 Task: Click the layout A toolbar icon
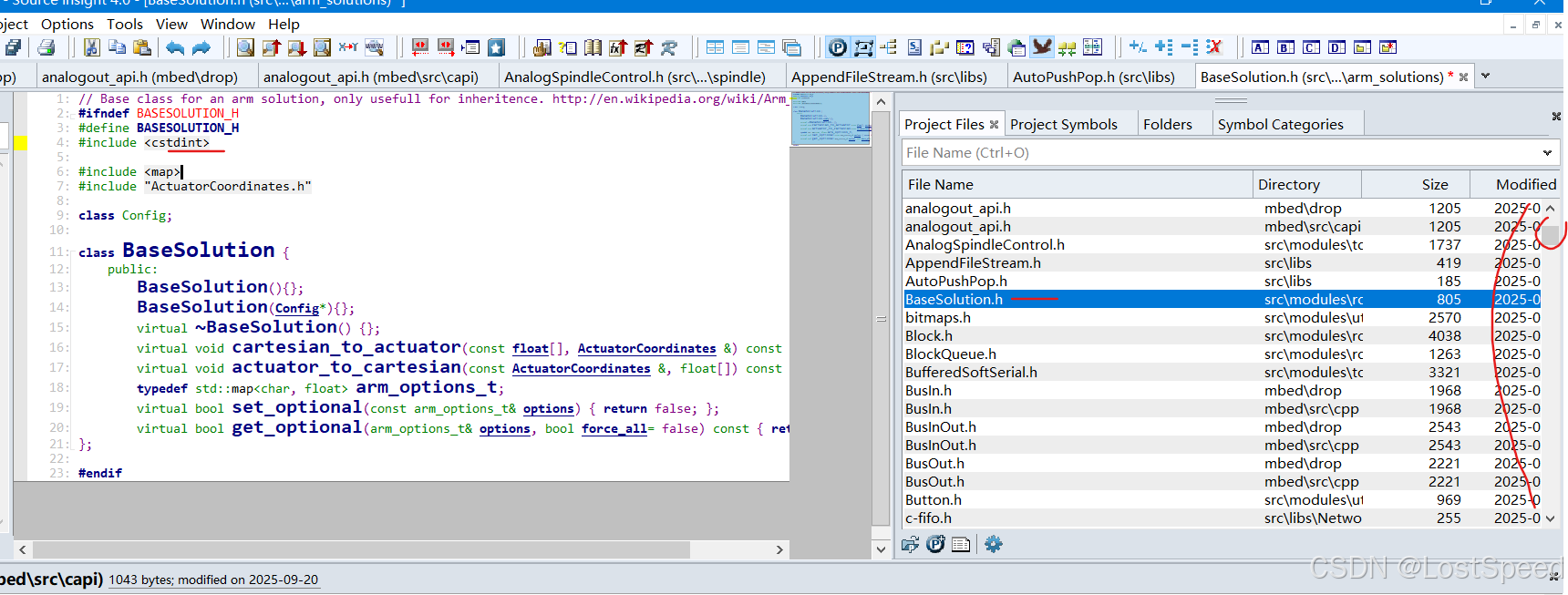[1260, 47]
